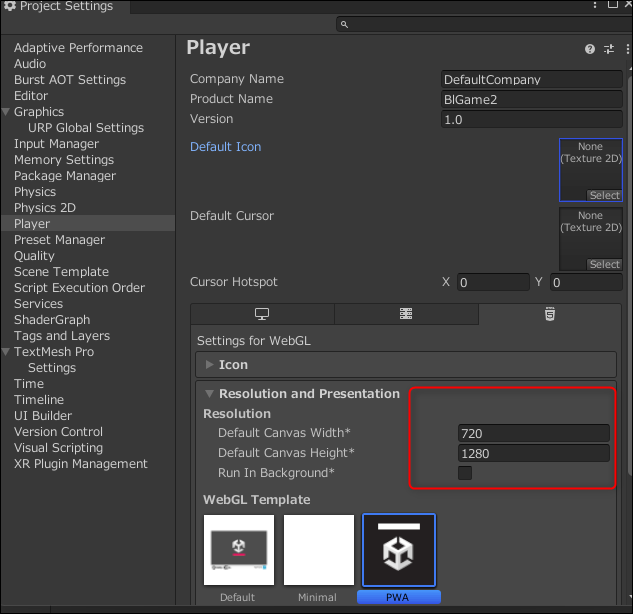Viewport: 633px width, 614px height.
Task: Open Input Manager settings
Action: [x=56, y=144]
